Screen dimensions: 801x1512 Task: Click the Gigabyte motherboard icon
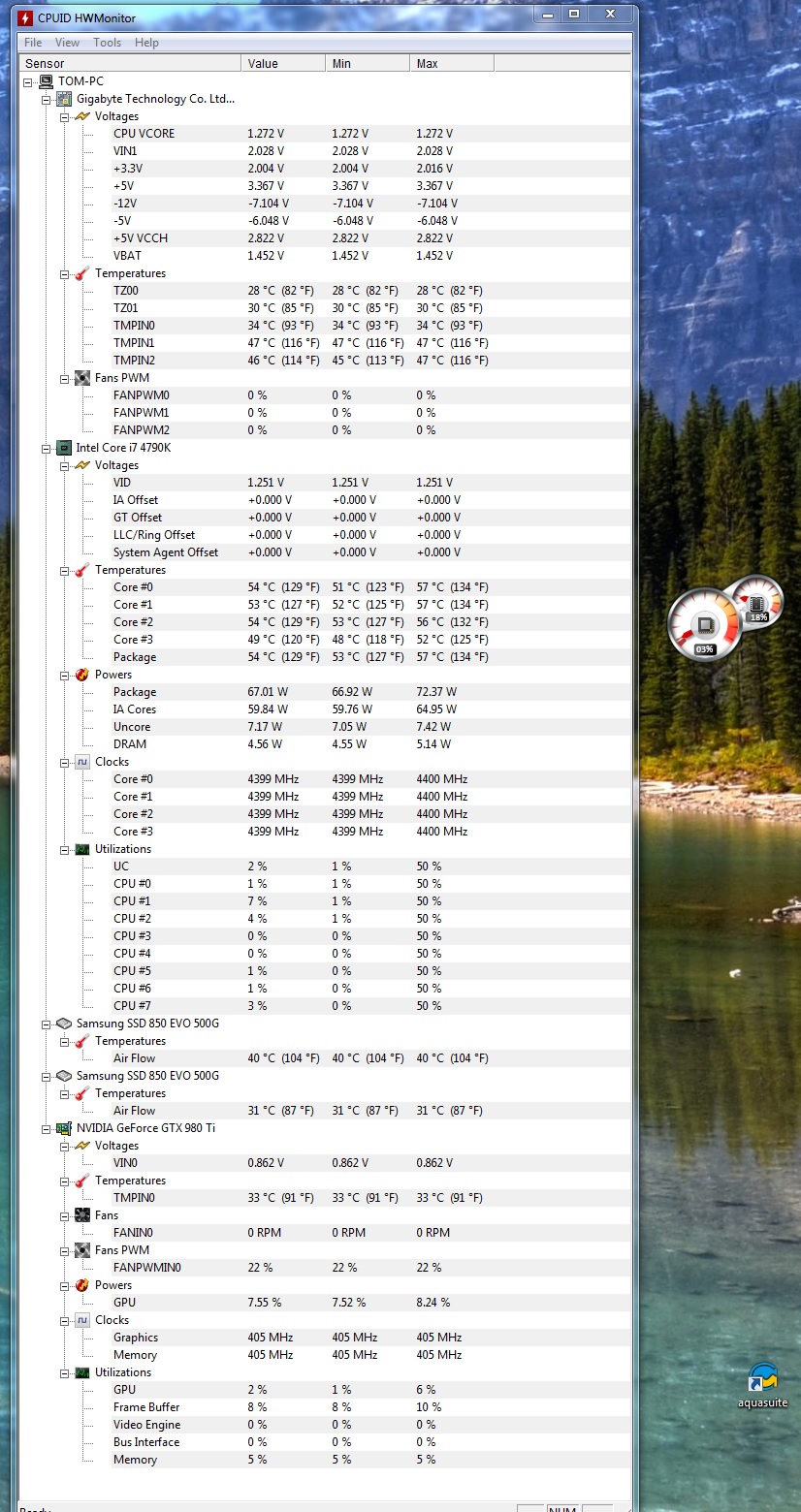click(64, 99)
